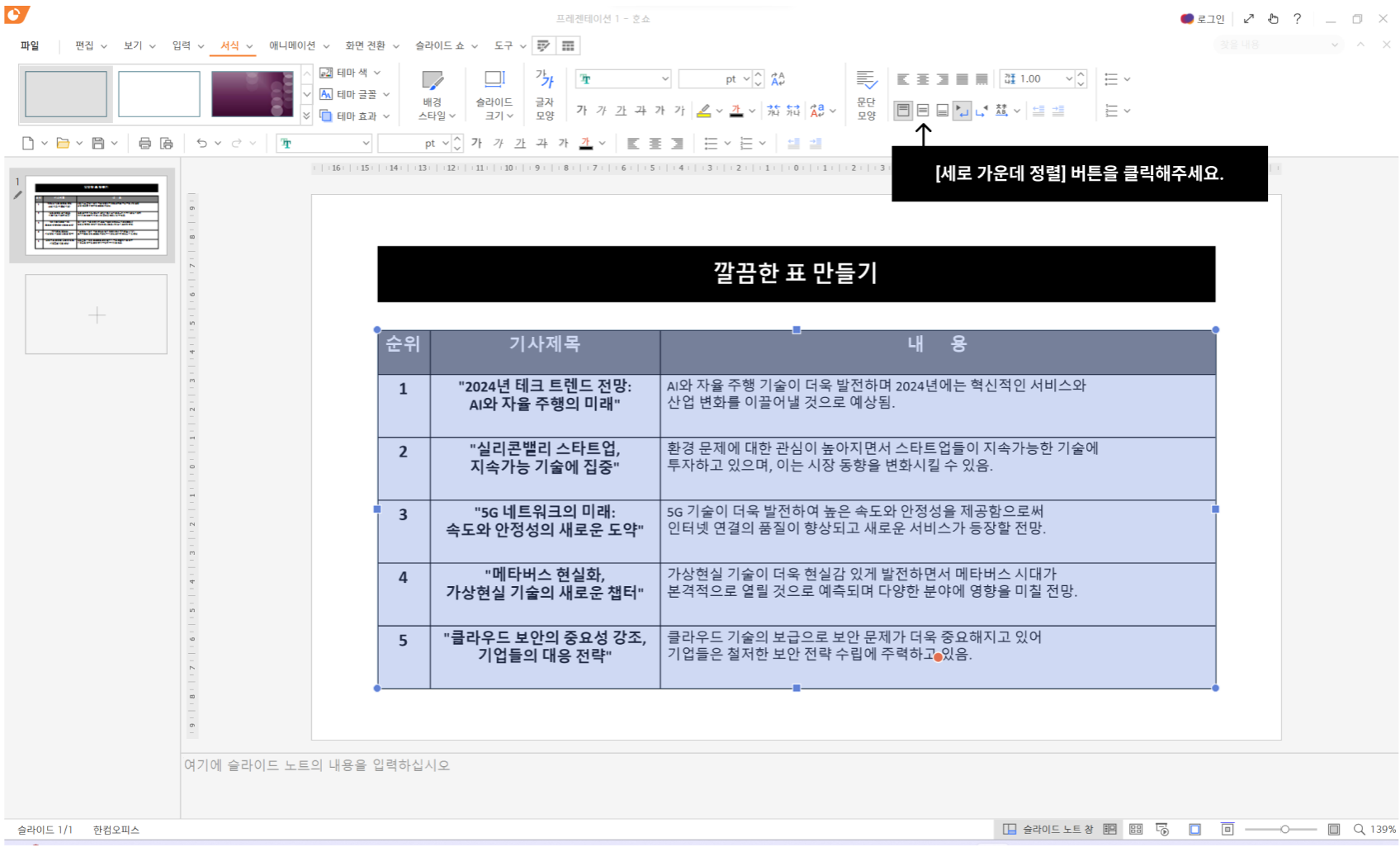Open the 입력 menu
Image resolution: width=1400 pixels, height=852 pixels.
click(187, 46)
